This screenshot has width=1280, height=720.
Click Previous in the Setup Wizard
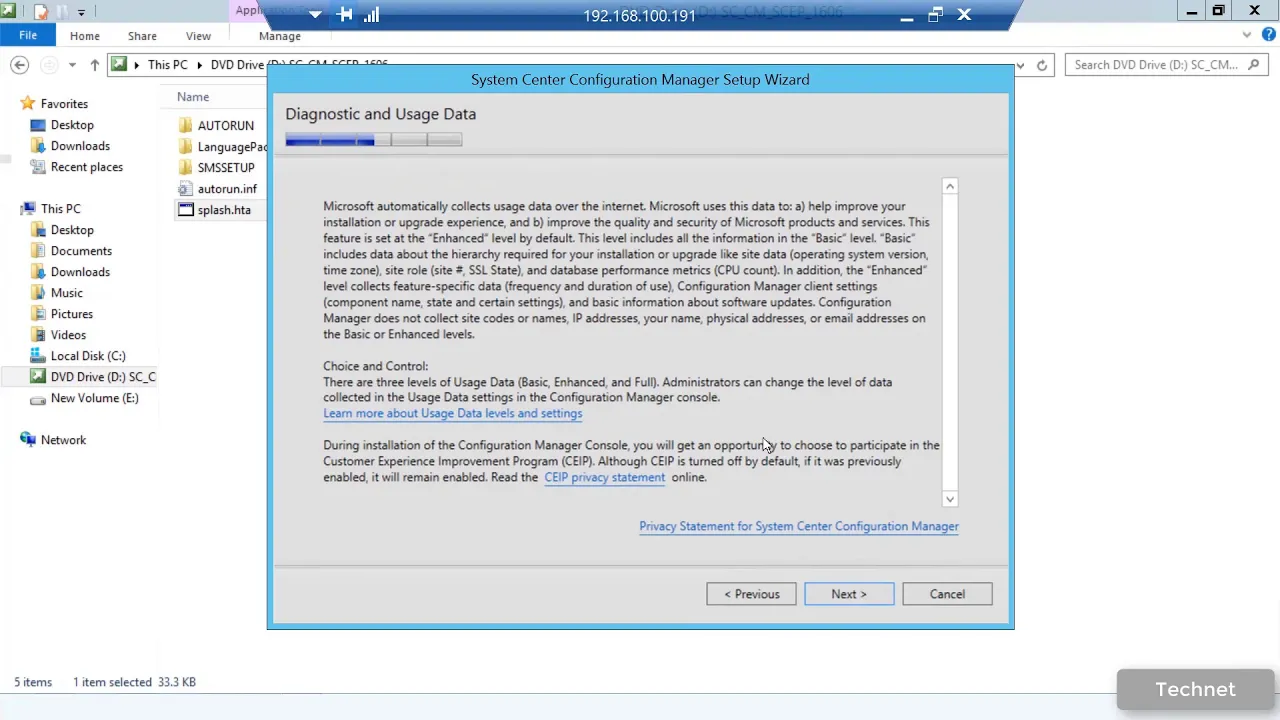(x=751, y=594)
